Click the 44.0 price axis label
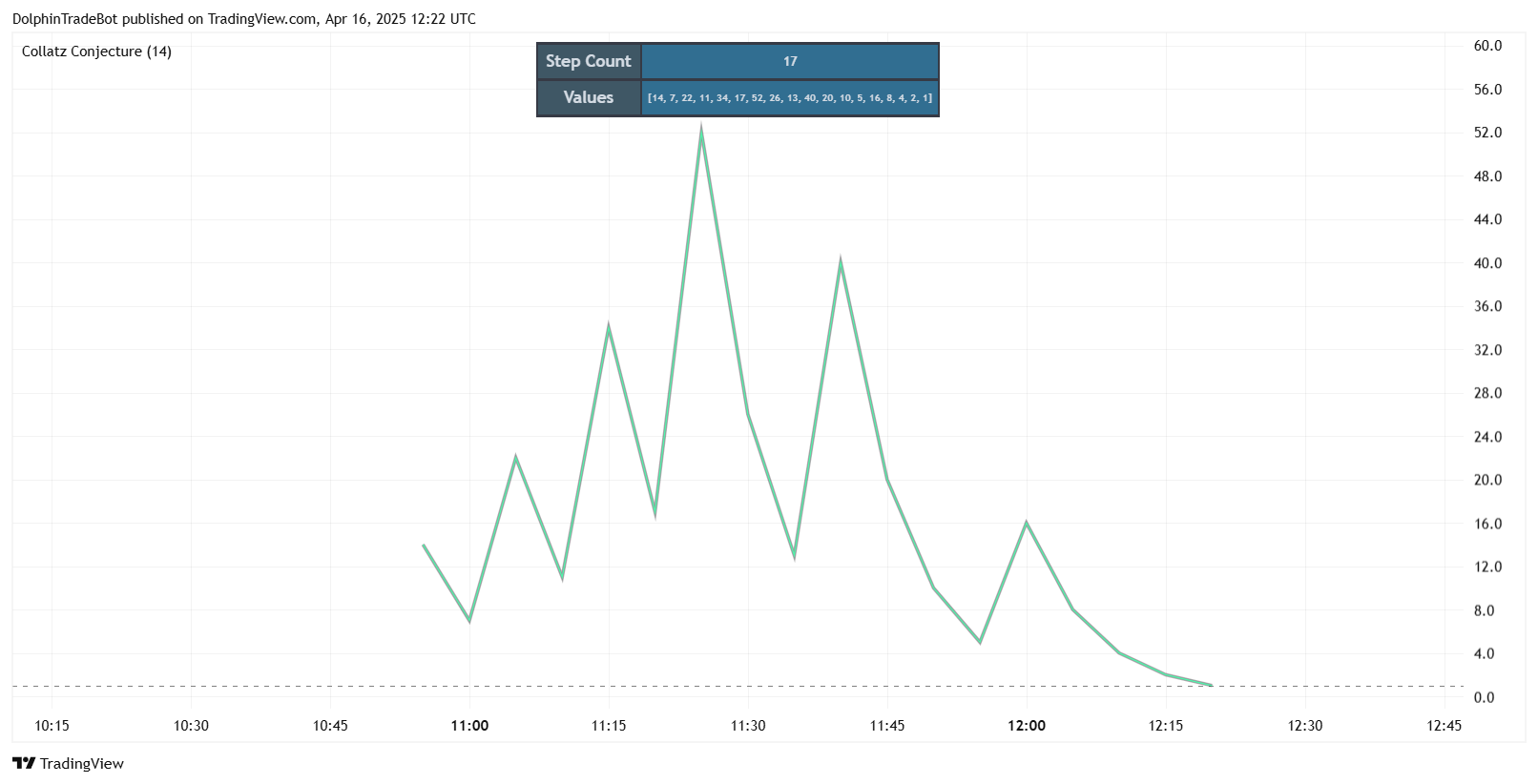 click(1487, 219)
